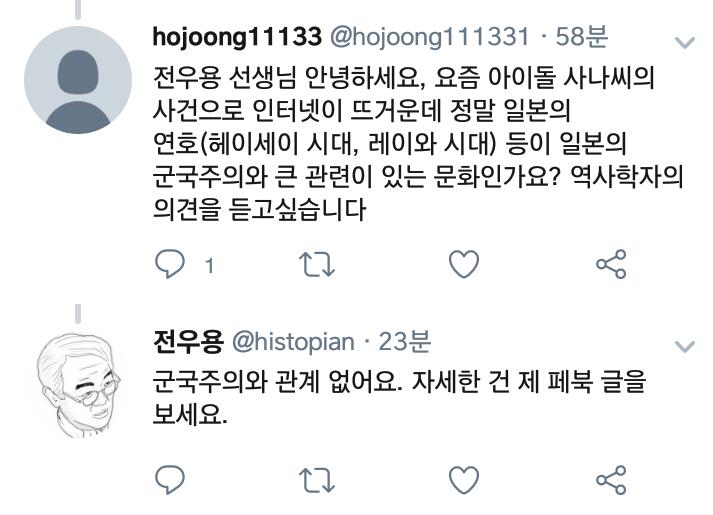Open the 23분 timestamp permalink
This screenshot has width=713, height=515.
tap(405, 341)
